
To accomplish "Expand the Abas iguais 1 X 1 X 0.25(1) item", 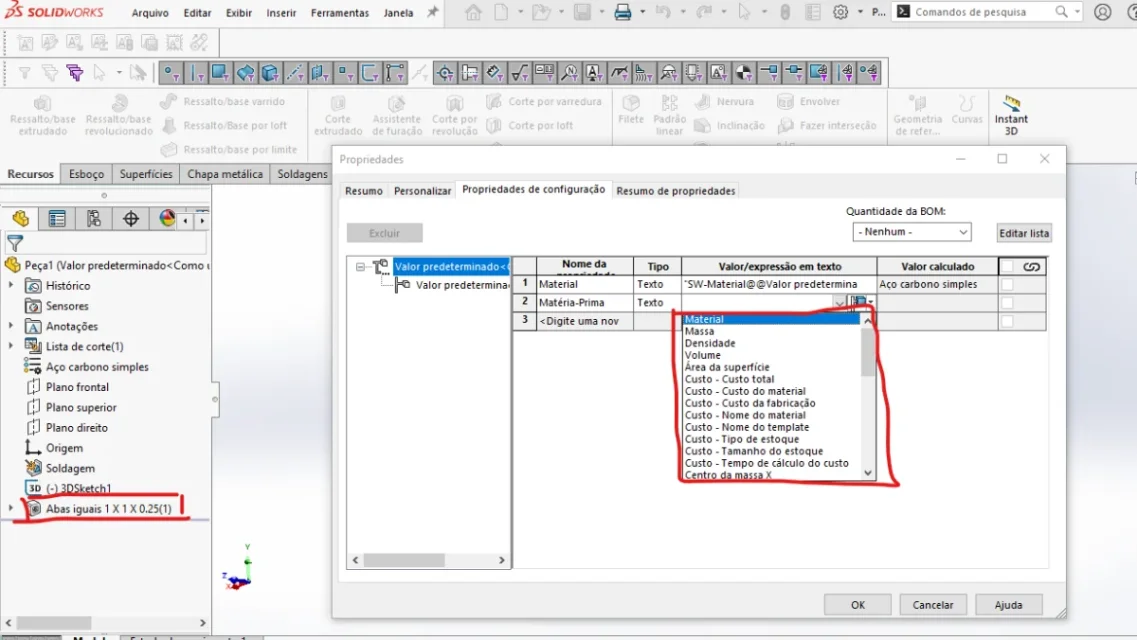I will click(x=11, y=509).
